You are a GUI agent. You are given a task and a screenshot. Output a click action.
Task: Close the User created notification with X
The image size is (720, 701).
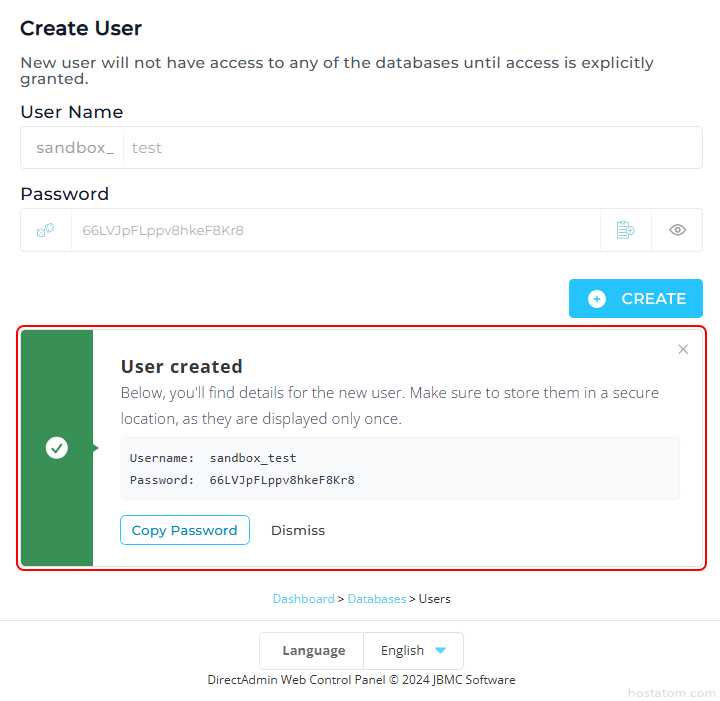coord(683,349)
